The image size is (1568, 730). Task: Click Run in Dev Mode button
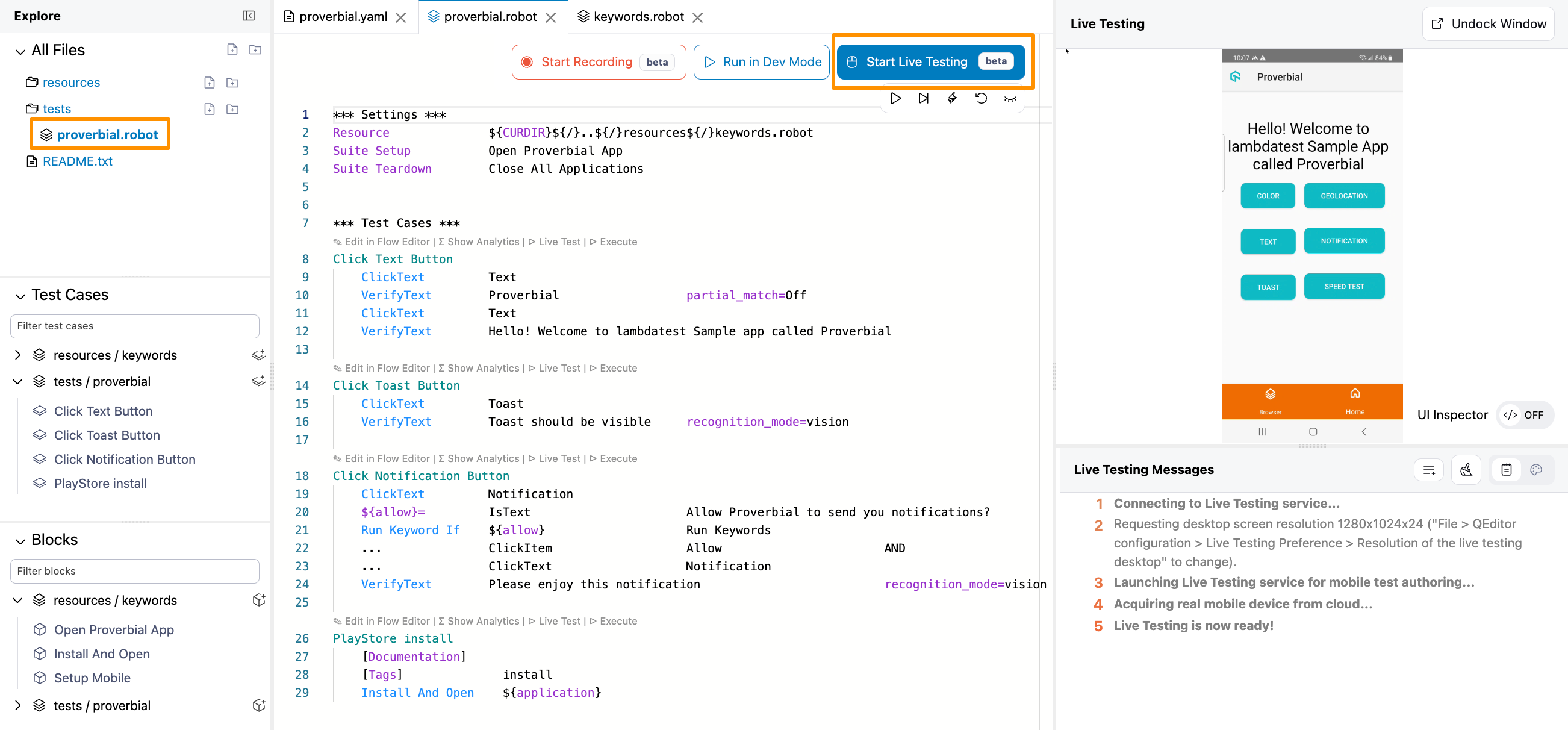pos(762,62)
